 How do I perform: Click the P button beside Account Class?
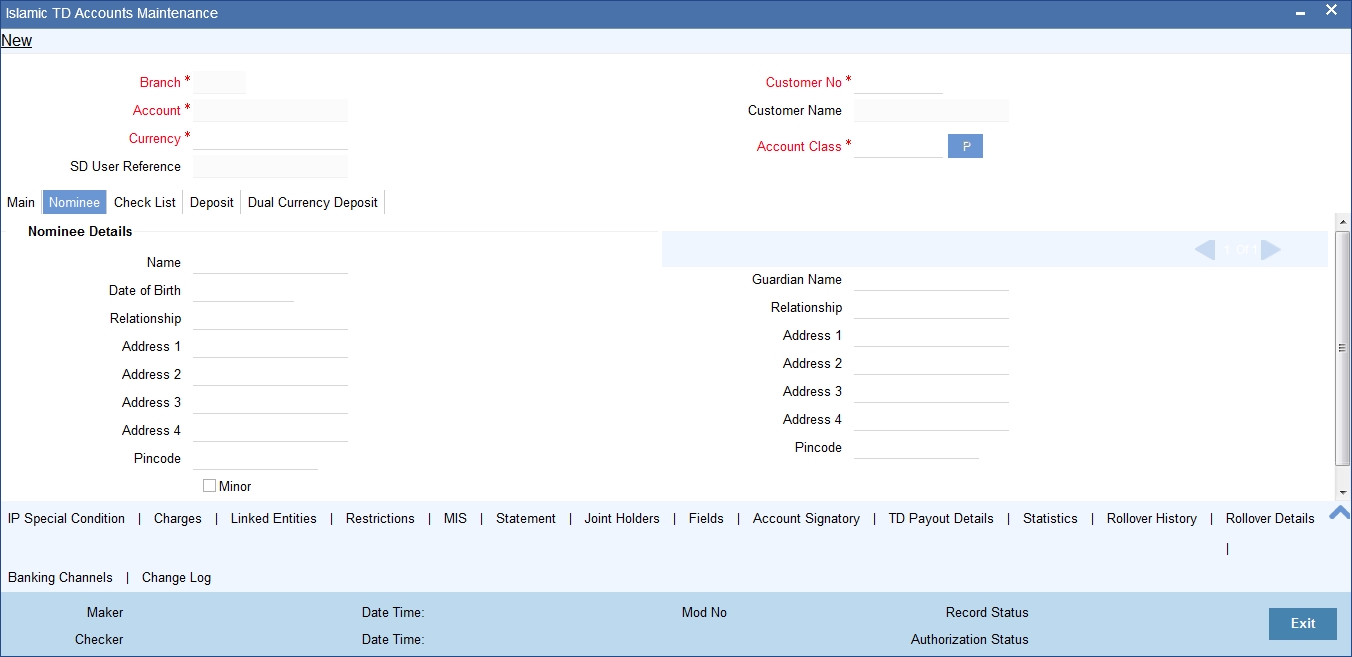pyautogui.click(x=966, y=146)
